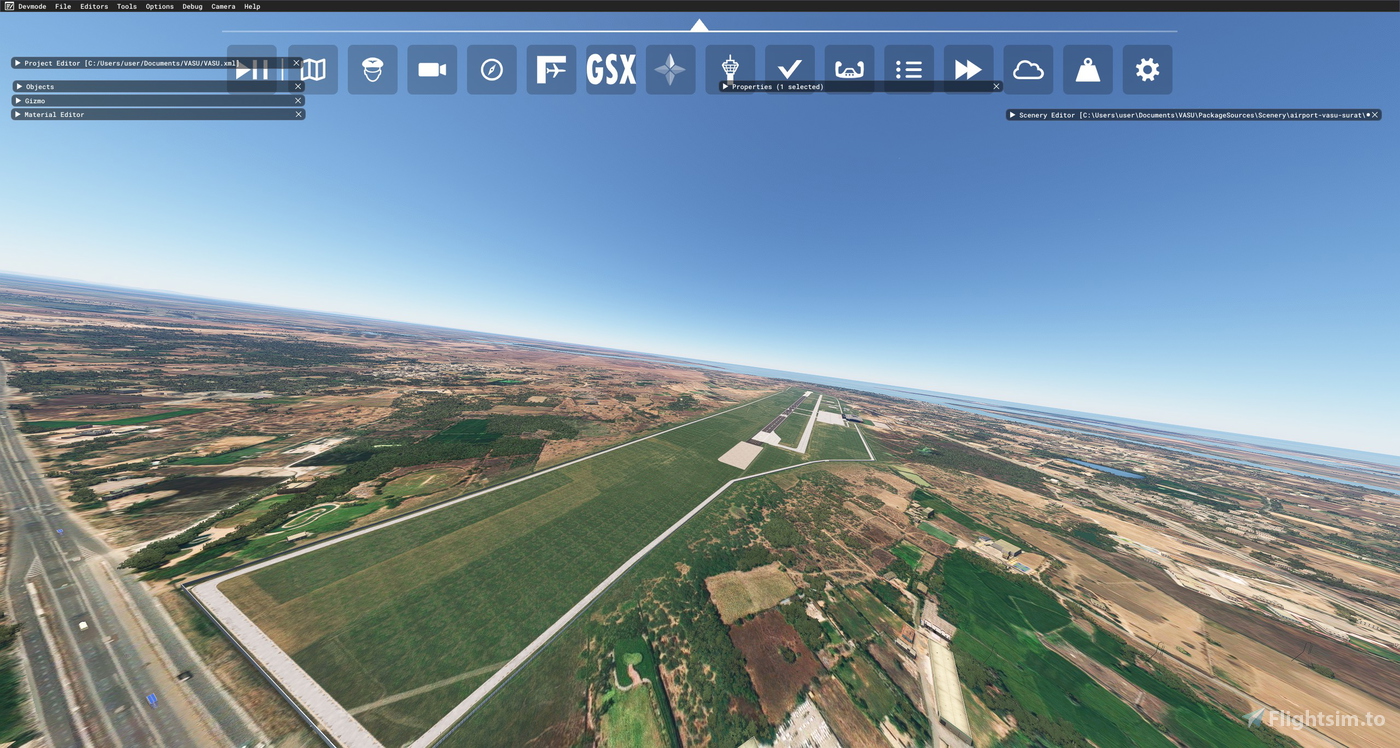Viewport: 1400px width, 748px height.
Task: Select the pilot avatar icon
Action: pyautogui.click(x=372, y=69)
